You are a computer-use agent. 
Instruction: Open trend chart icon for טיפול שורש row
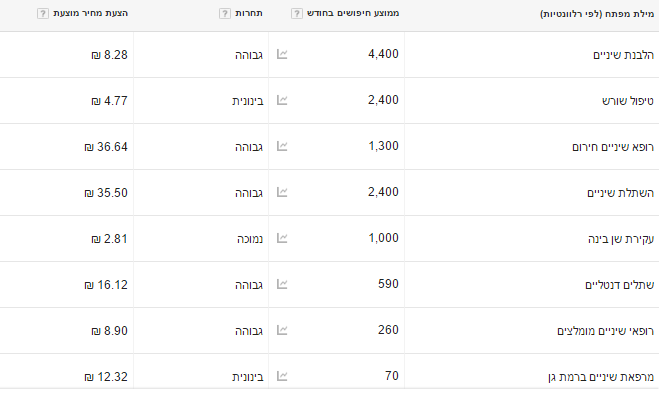(x=282, y=100)
